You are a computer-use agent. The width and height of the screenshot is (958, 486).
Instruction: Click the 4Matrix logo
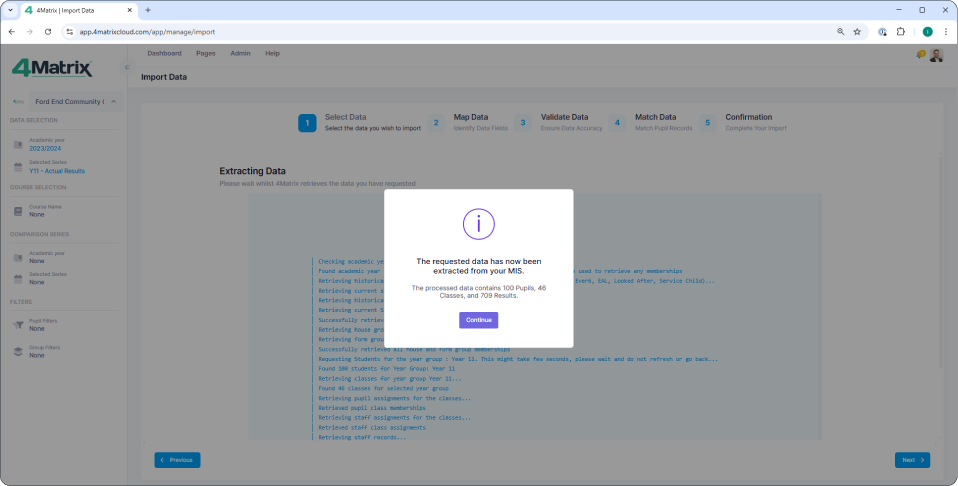52,68
